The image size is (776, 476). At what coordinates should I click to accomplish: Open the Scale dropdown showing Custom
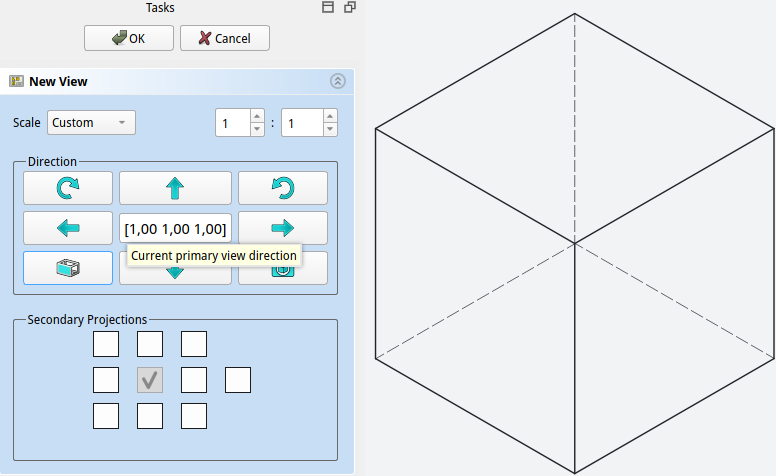pos(91,123)
